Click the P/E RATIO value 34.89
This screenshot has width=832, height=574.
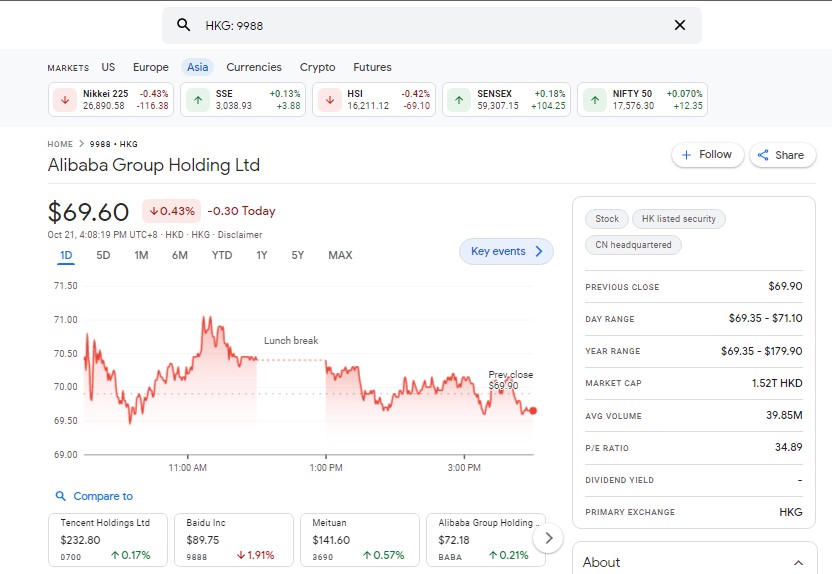tap(788, 447)
